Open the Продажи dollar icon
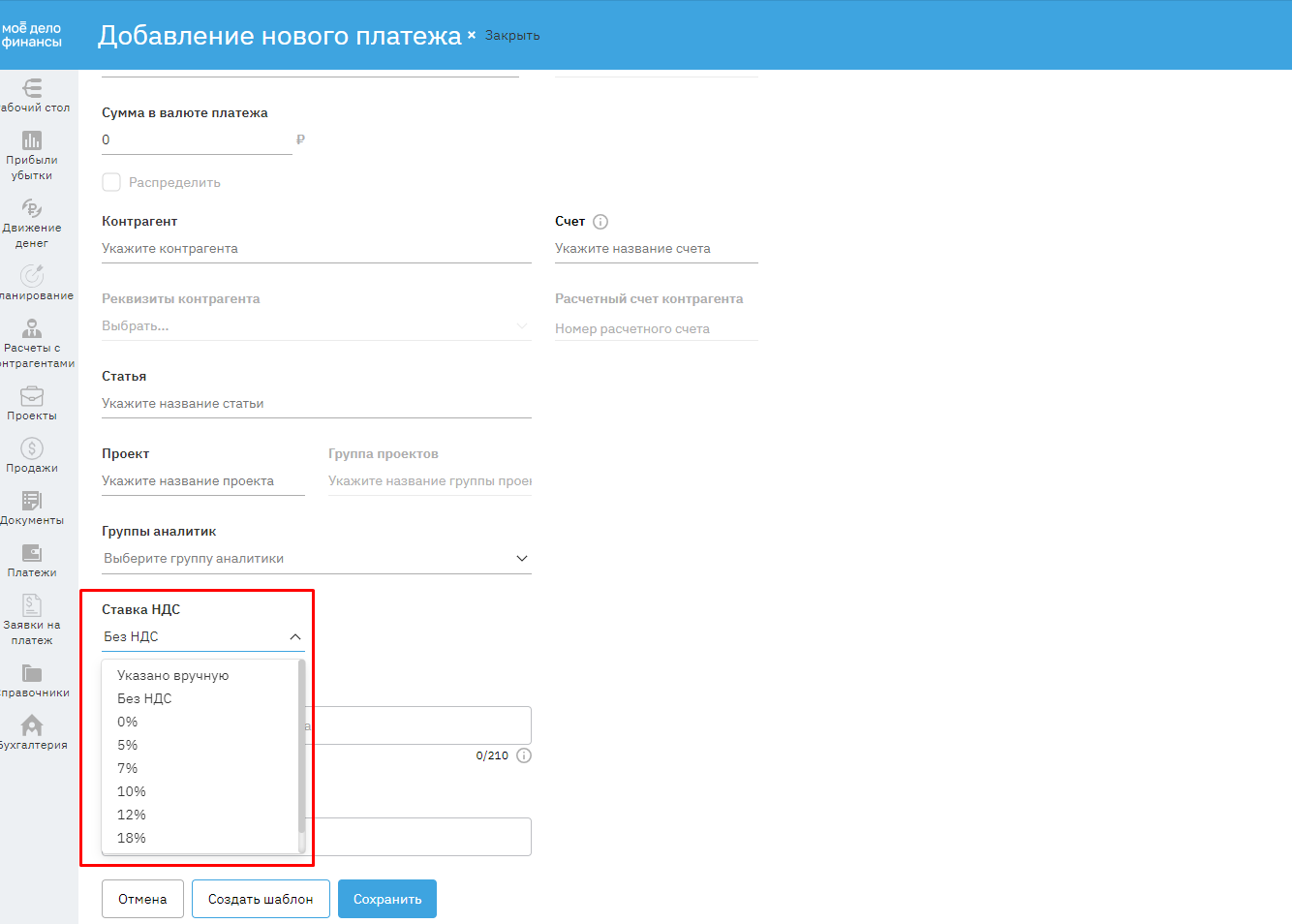This screenshot has width=1292, height=924. (32, 448)
